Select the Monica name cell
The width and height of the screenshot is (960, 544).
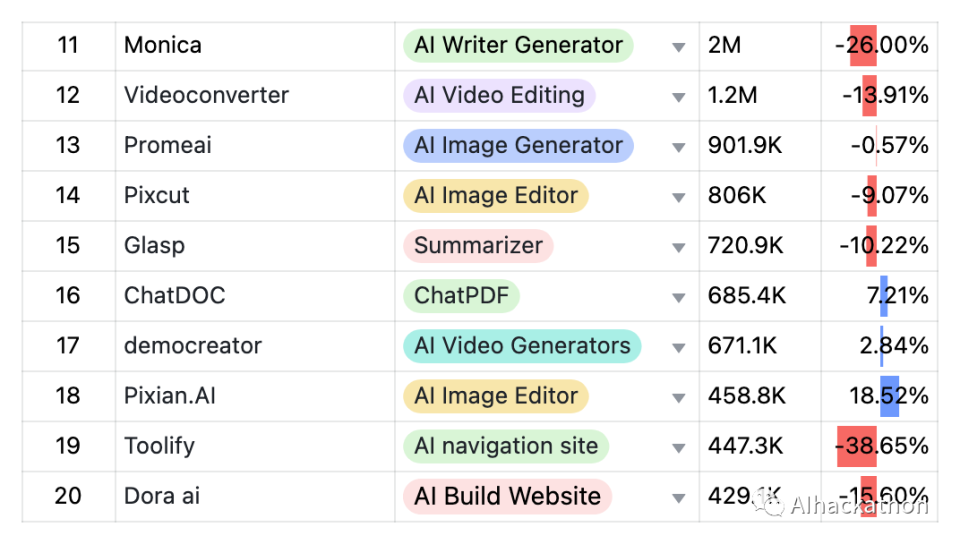click(163, 45)
